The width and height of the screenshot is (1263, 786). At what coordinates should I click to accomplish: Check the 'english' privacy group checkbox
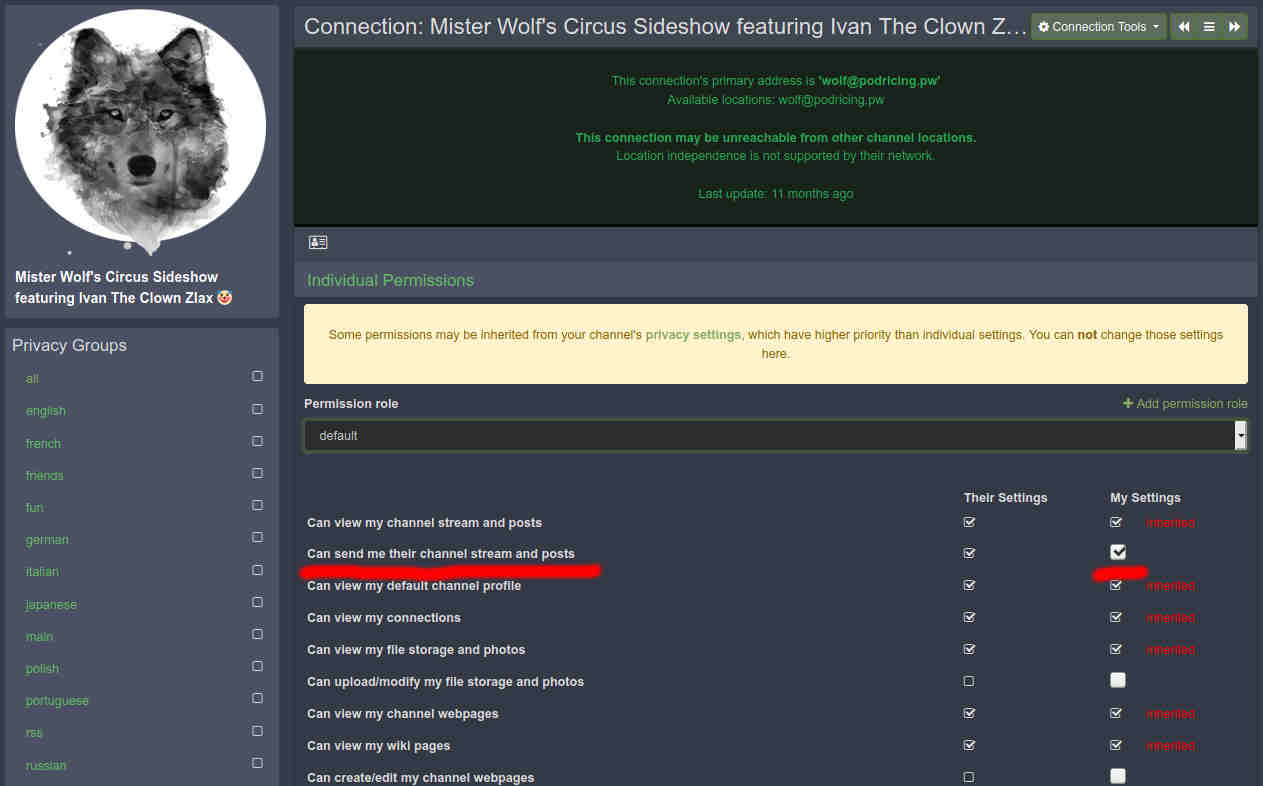(x=257, y=409)
